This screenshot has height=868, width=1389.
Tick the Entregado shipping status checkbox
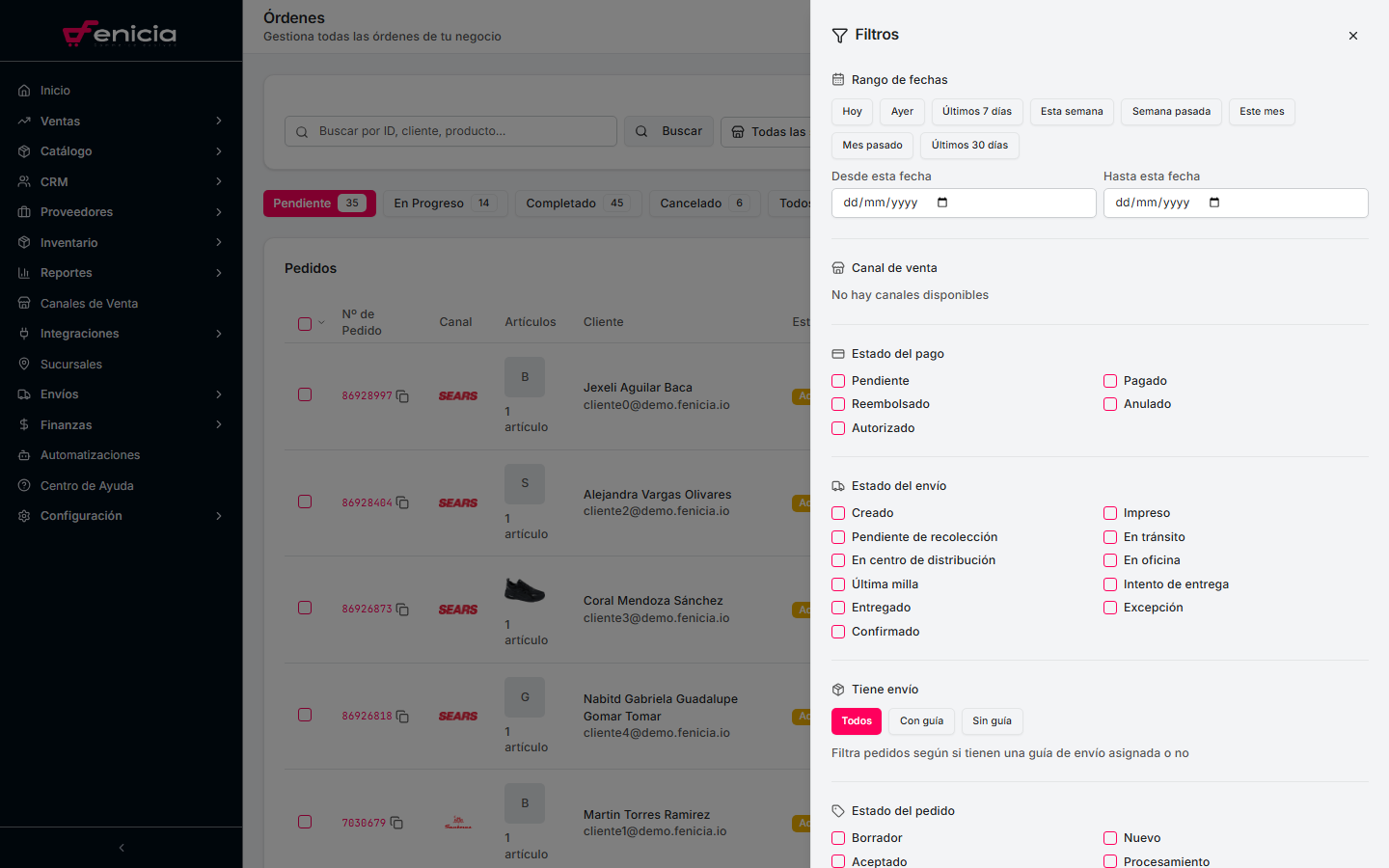point(838,608)
